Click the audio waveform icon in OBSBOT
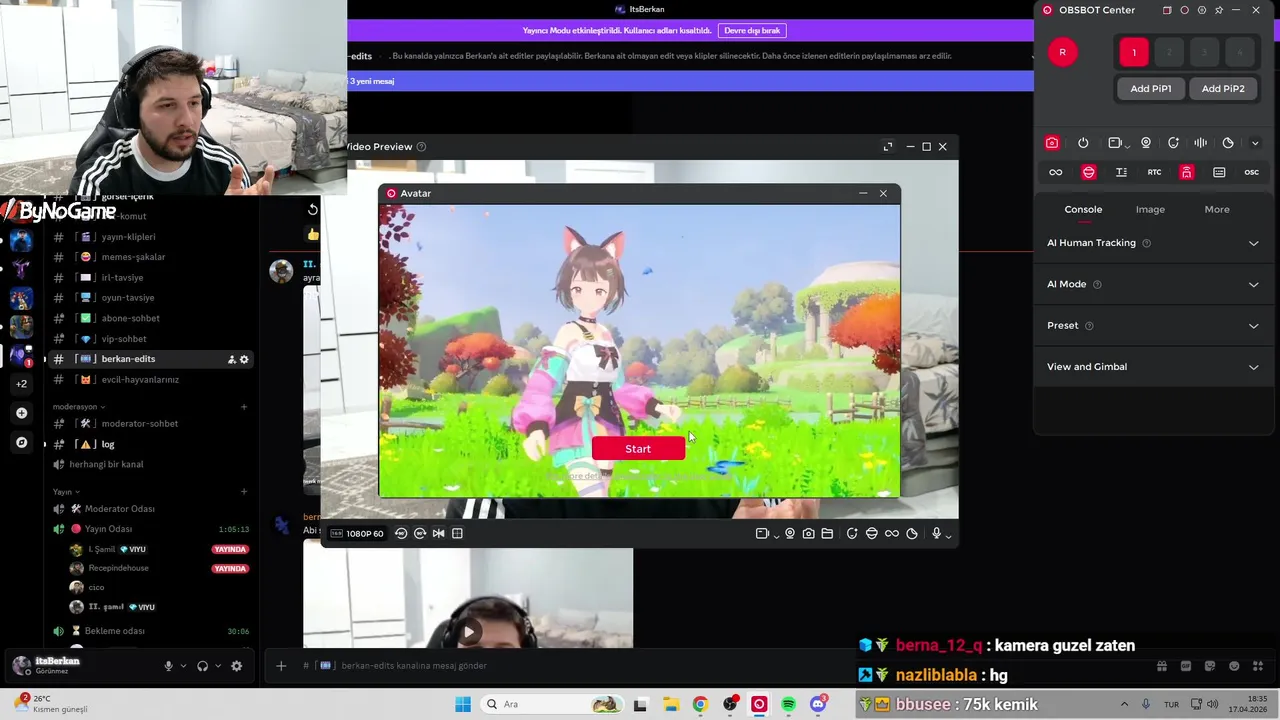Screen dimensions: 1280x720 [1200, 143]
